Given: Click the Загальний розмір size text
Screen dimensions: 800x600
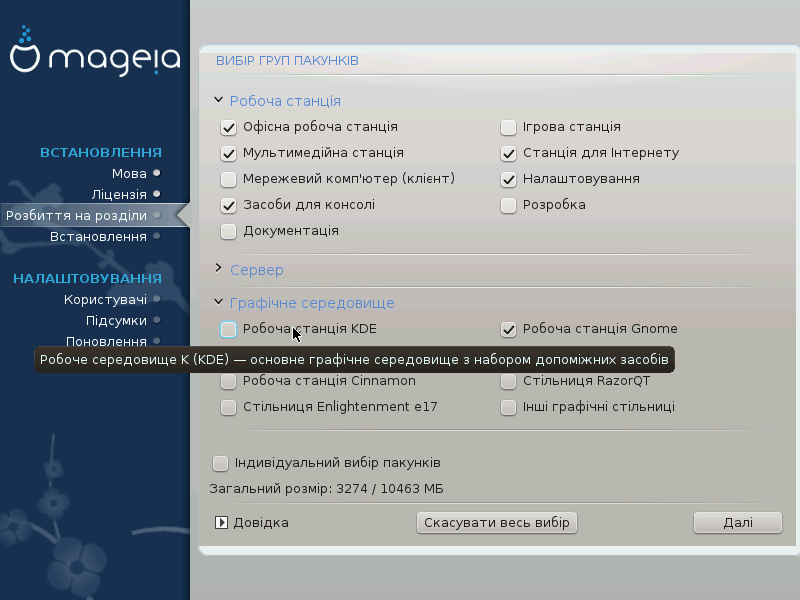Looking at the screenshot, I should pos(327,489).
